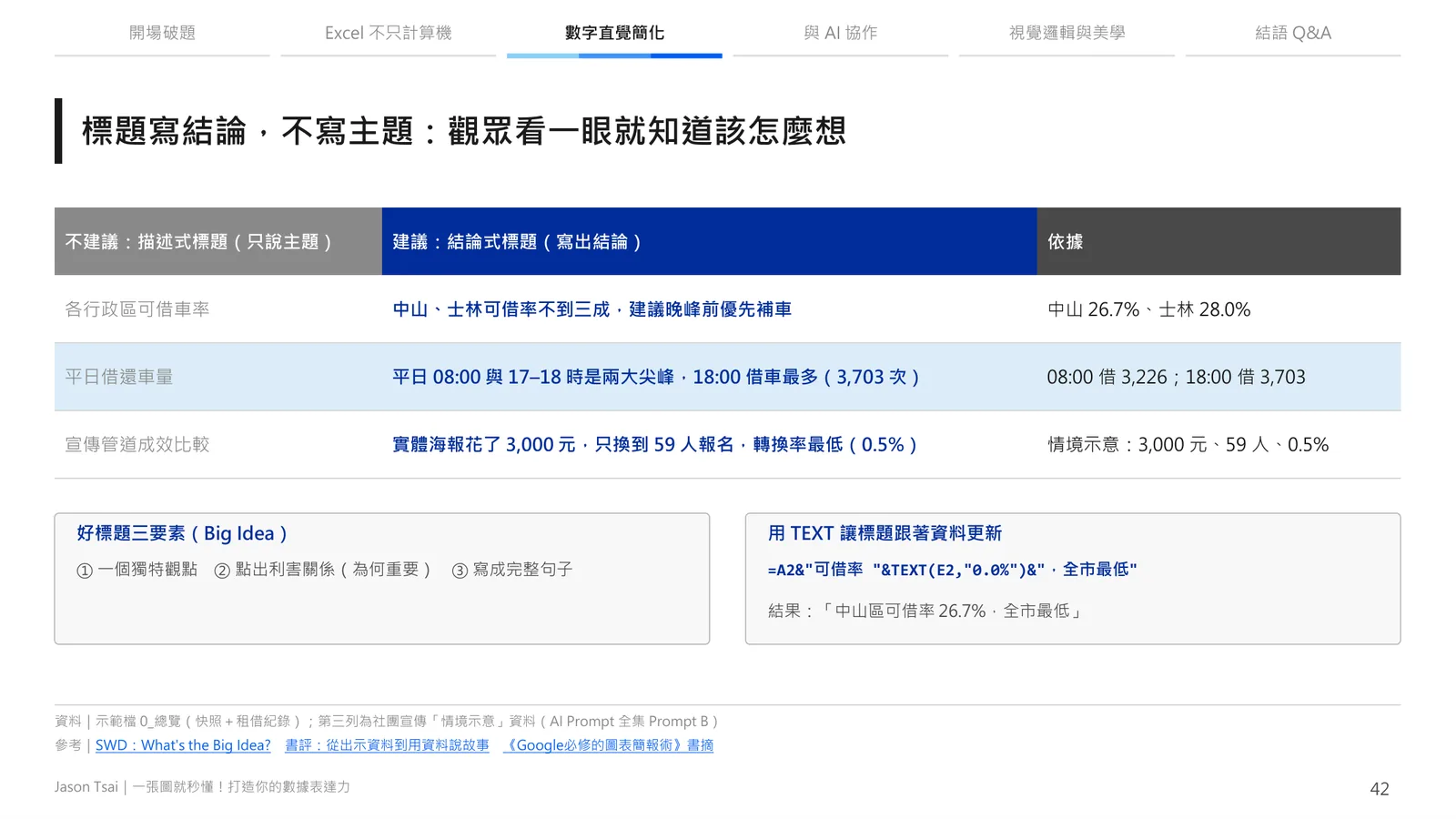Open the《Google必修的圖表簡報術》書摘 link
This screenshot has width=1456, height=819.
pyautogui.click(x=608, y=745)
